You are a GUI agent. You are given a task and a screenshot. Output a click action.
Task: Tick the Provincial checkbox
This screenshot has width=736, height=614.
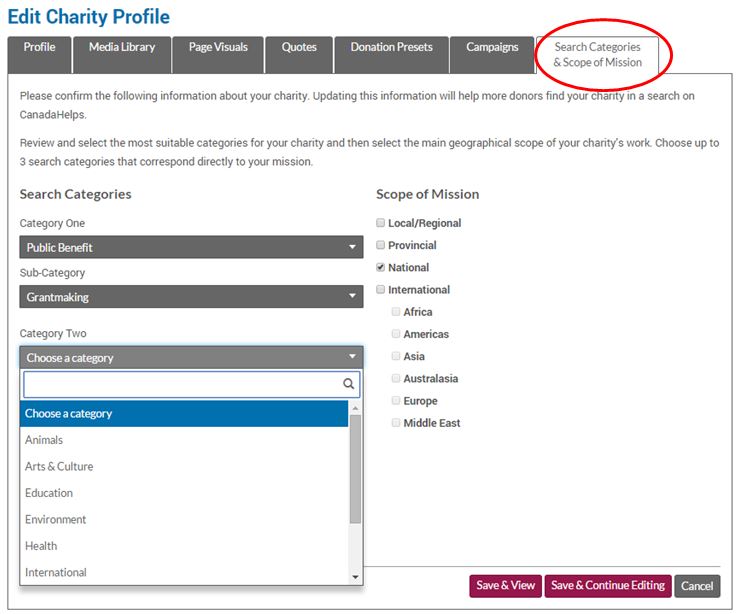(381, 245)
